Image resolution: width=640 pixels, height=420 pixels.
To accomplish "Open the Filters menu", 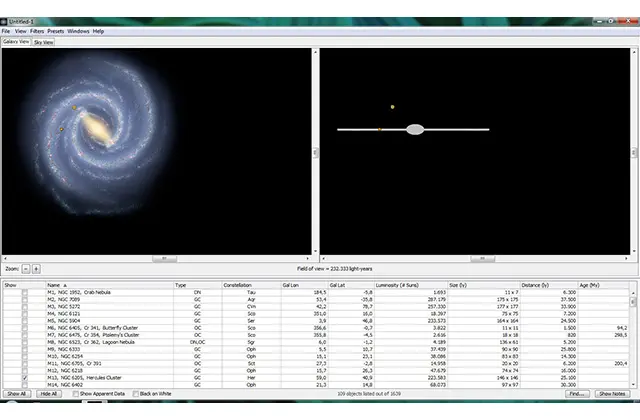I will (x=36, y=31).
